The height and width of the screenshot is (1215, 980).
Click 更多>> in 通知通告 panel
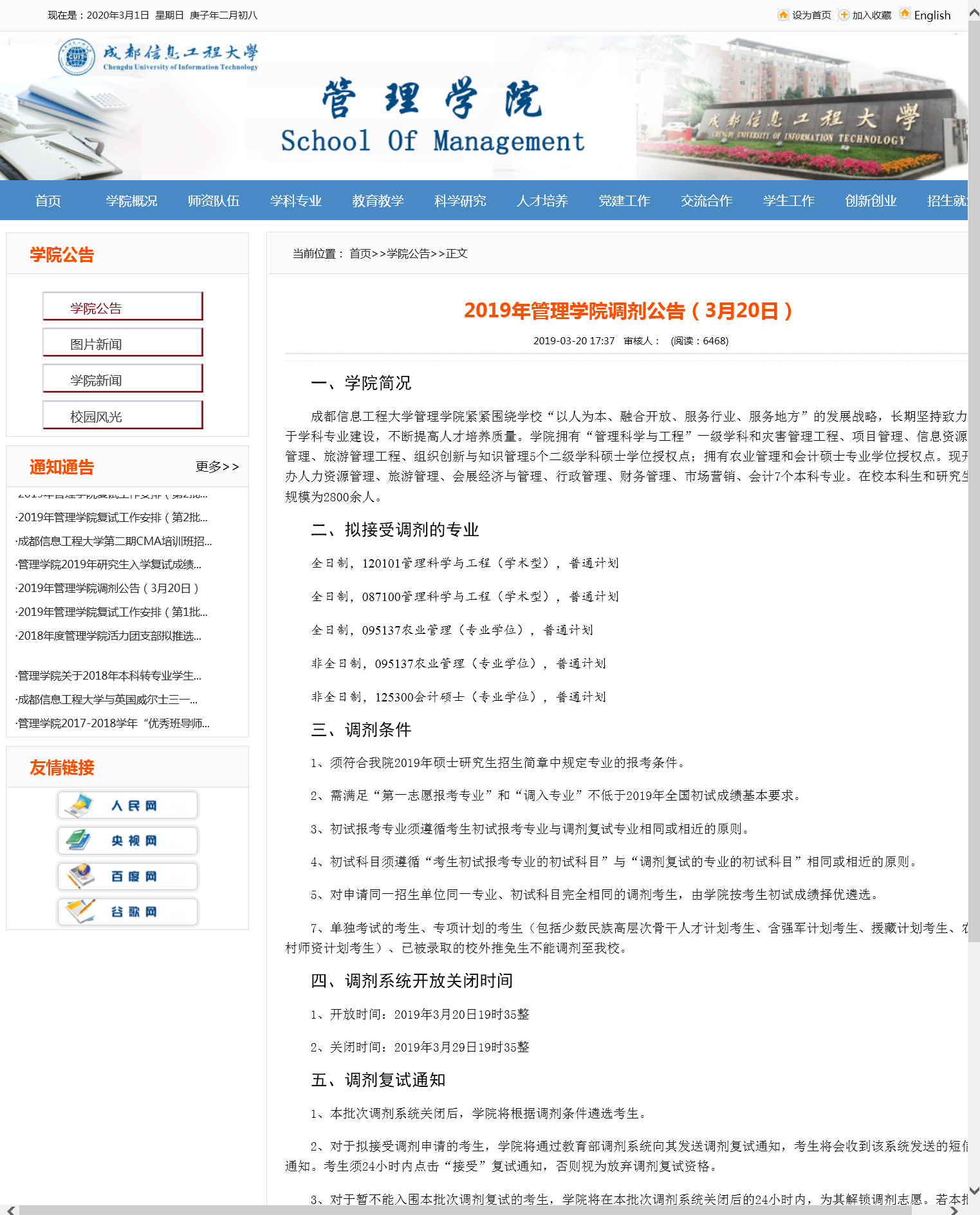pyautogui.click(x=217, y=467)
